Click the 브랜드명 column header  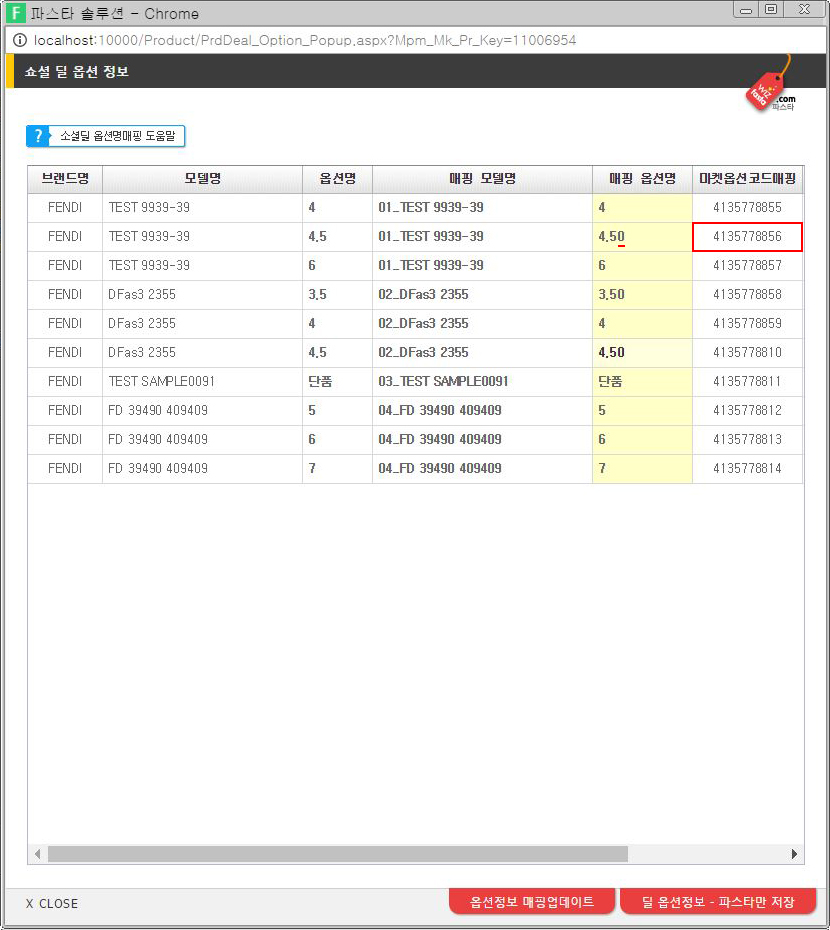point(65,179)
